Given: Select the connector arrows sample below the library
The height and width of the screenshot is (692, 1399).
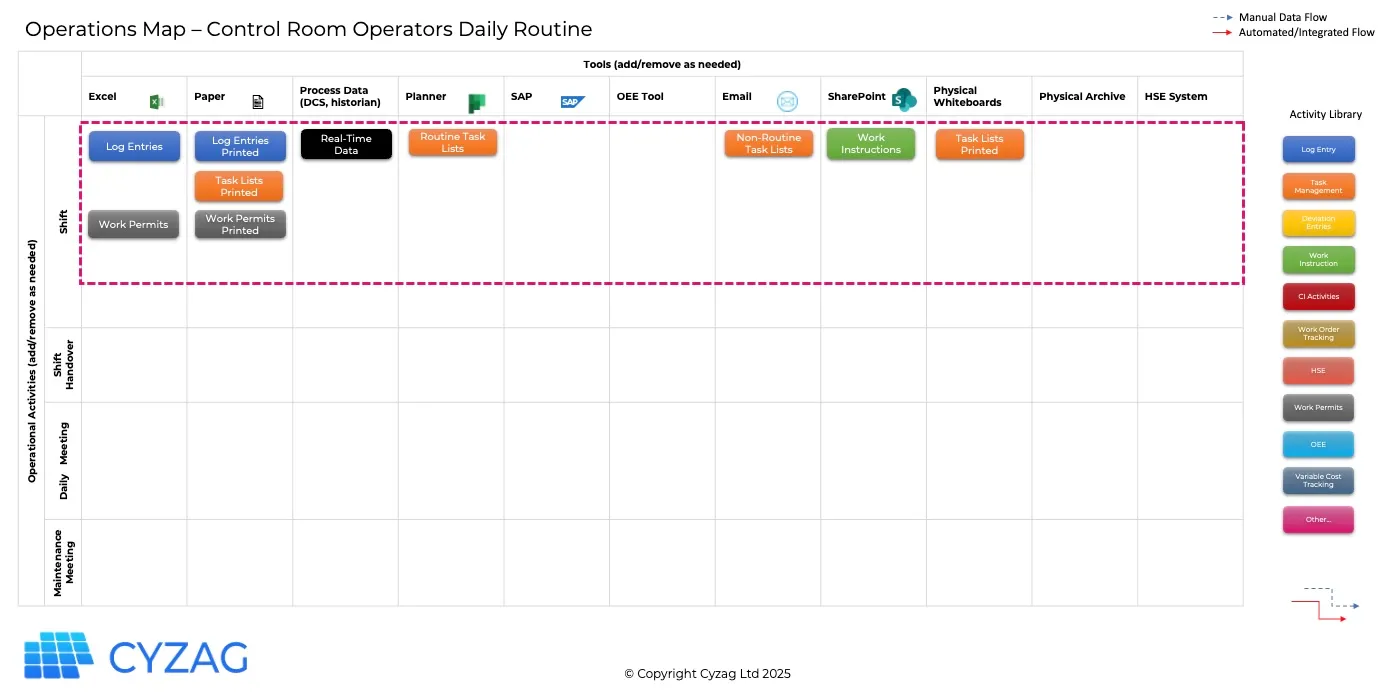Looking at the screenshot, I should point(1325,605).
